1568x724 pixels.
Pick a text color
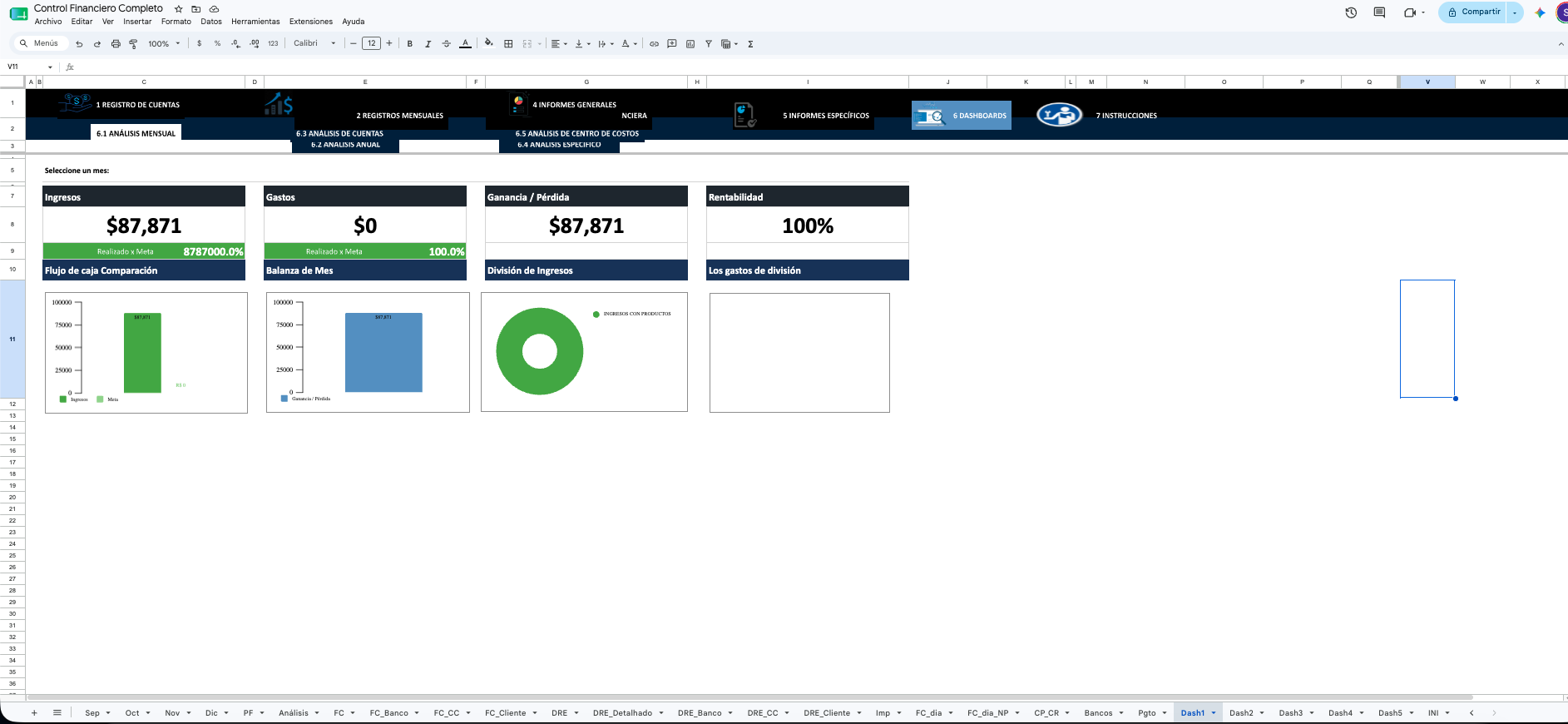[x=465, y=44]
